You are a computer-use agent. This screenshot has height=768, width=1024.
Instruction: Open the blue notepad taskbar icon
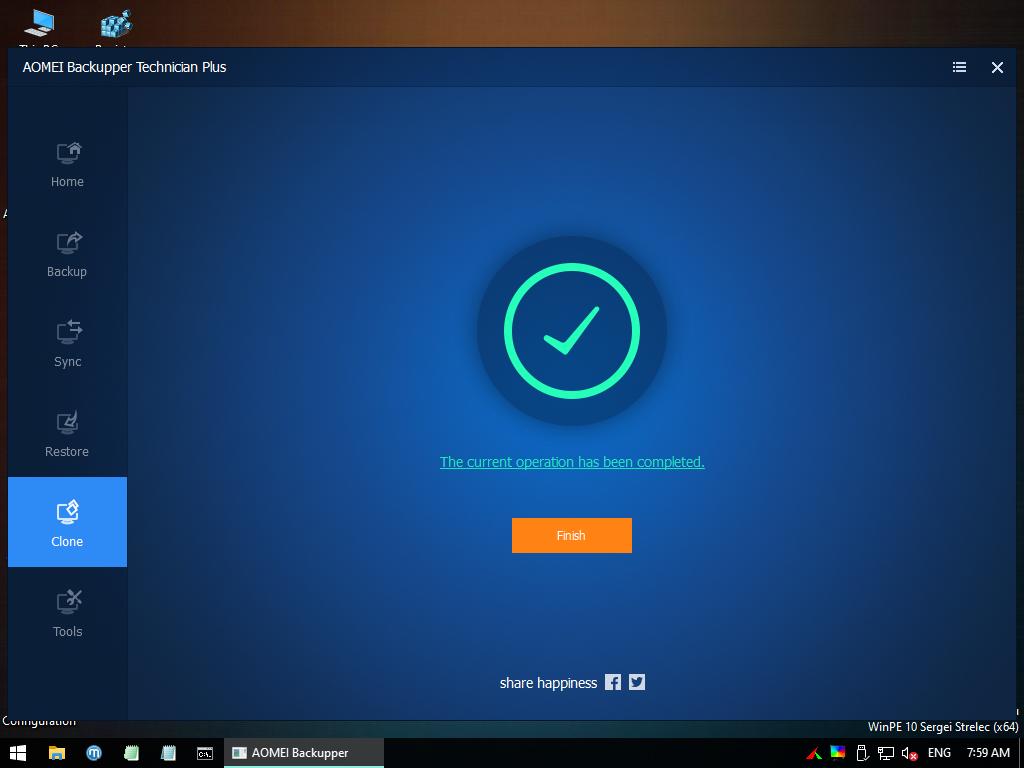(168, 753)
